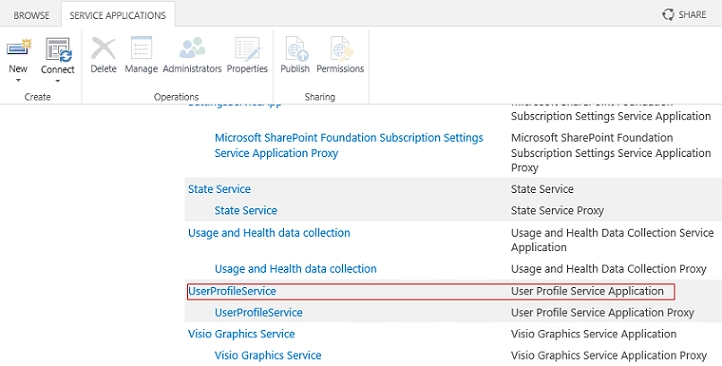The image size is (722, 366).
Task: Select the 'State Service Proxy' type text
Action: click(x=557, y=210)
